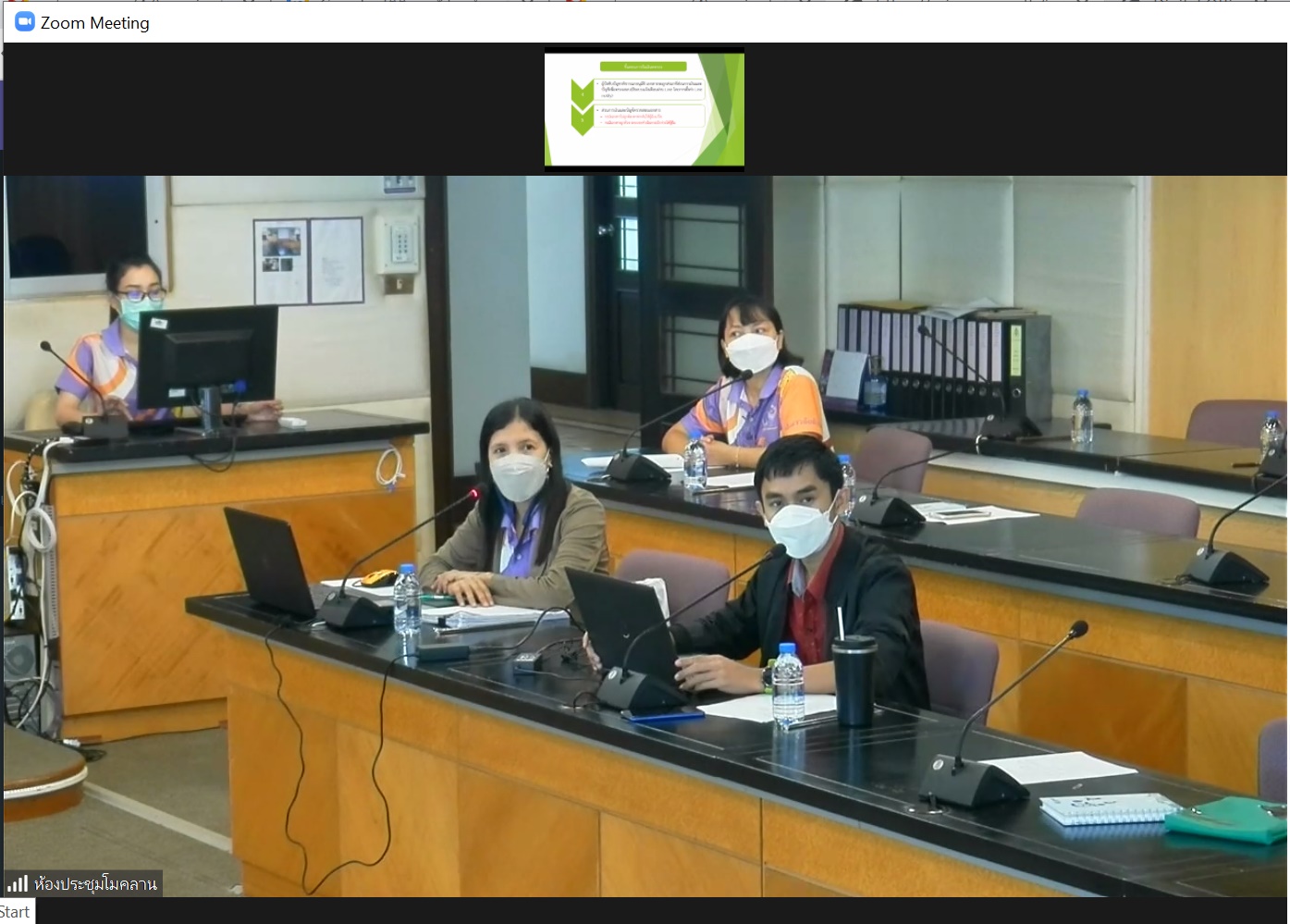
Task: Select the shared presentation slide thumbnail
Action: click(x=644, y=109)
